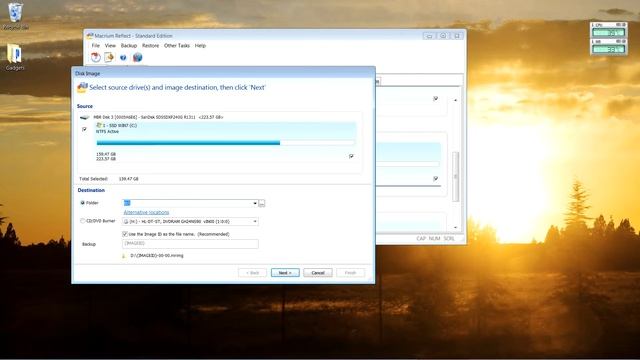Open the Other Tasks menu

pyautogui.click(x=177, y=46)
